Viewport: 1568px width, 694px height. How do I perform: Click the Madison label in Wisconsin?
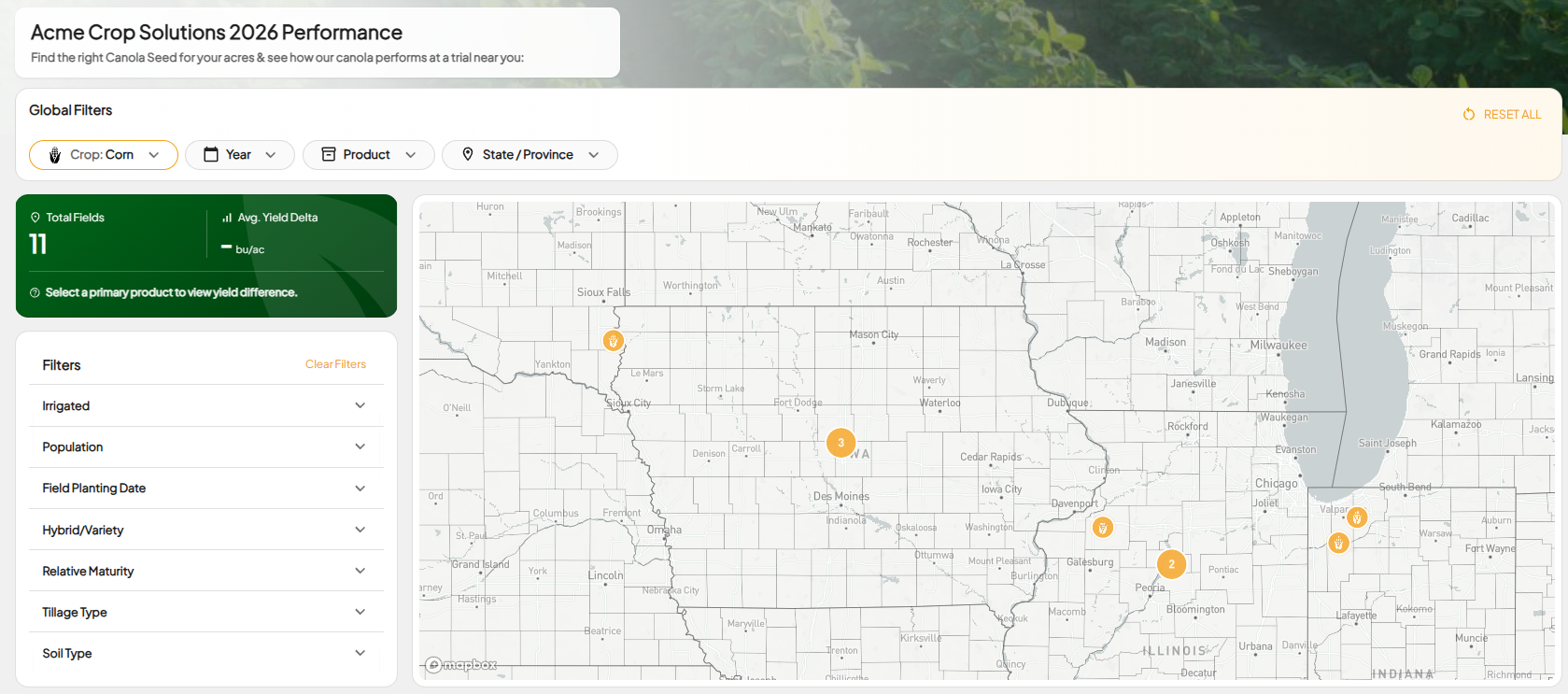click(1165, 342)
